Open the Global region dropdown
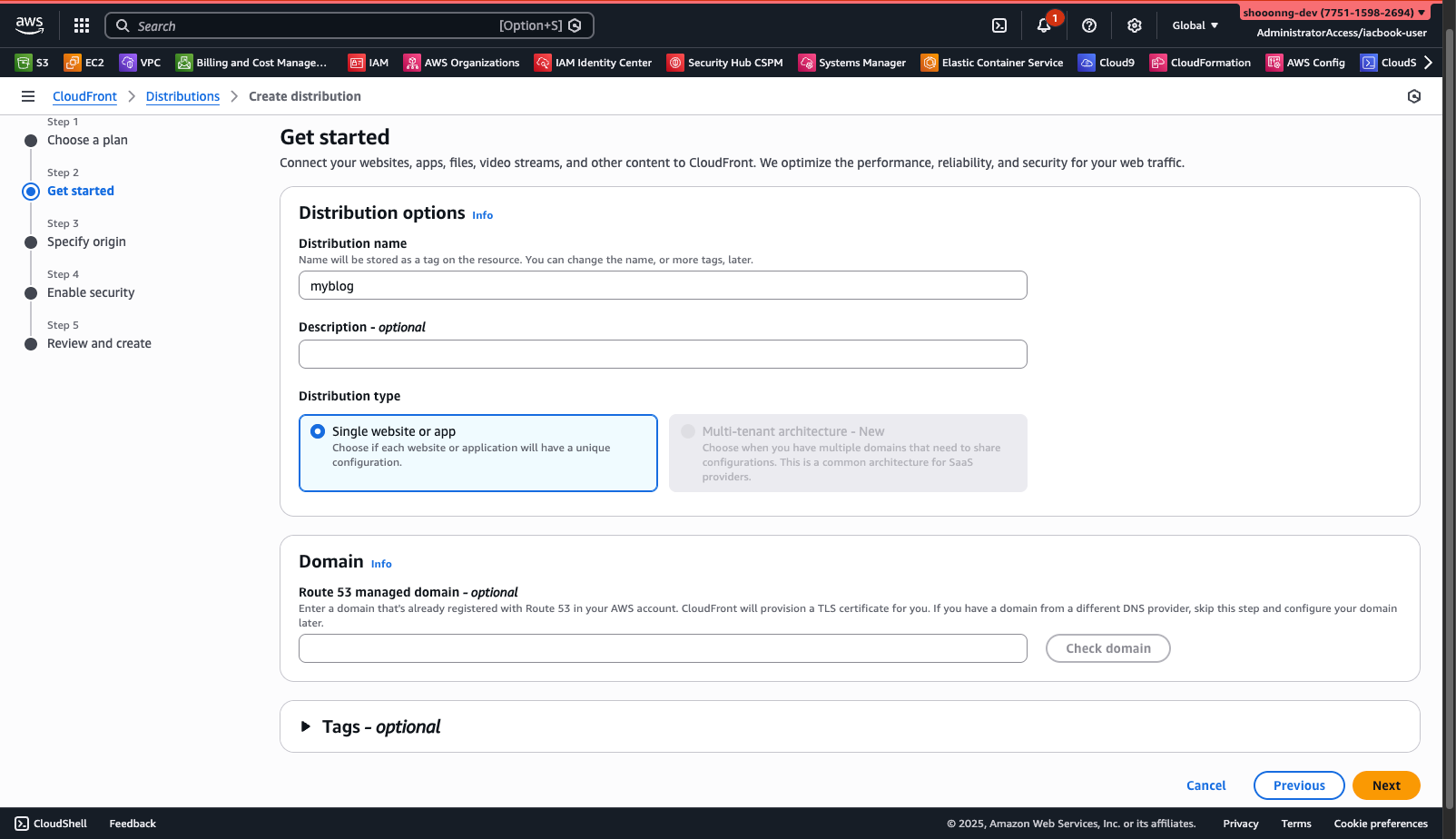The height and width of the screenshot is (839, 1456). pos(1195,25)
